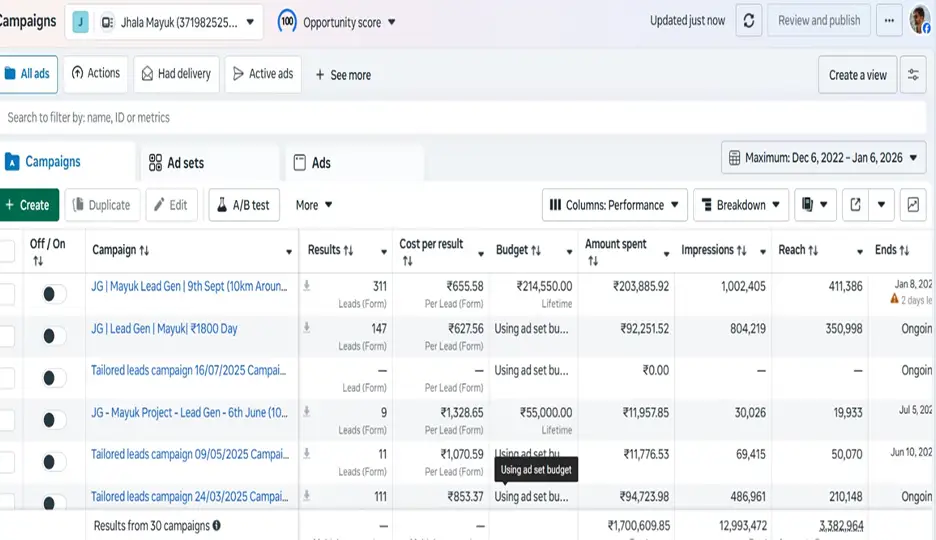This screenshot has height=540, width=936.
Task: Click the search and filter input field
Action: click(400, 118)
